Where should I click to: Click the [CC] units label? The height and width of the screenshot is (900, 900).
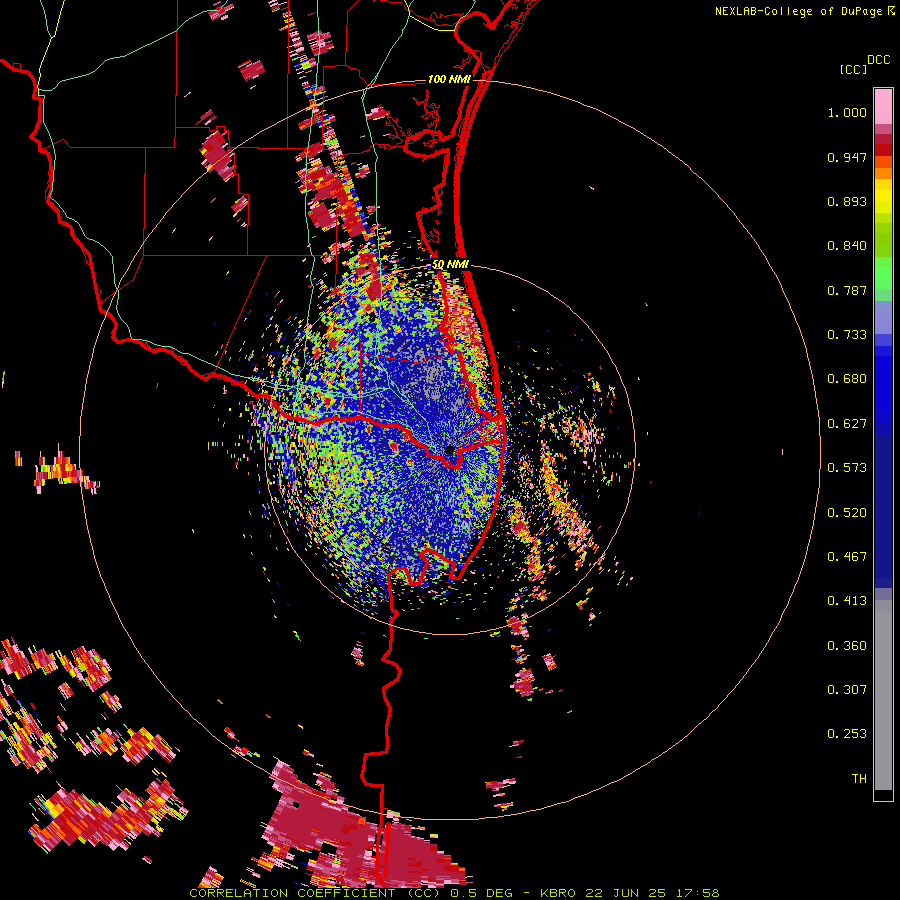point(854,69)
